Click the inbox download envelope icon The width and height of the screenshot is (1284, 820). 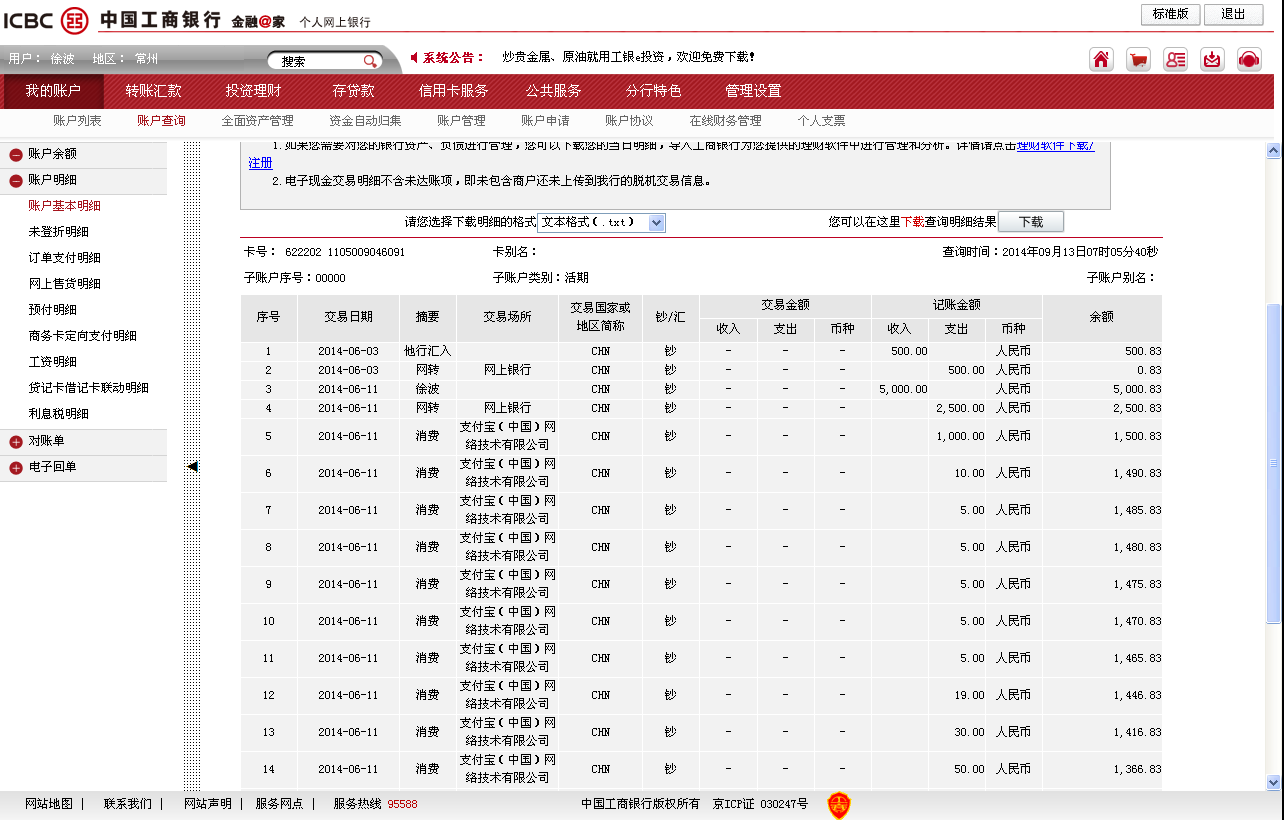(x=1212, y=59)
